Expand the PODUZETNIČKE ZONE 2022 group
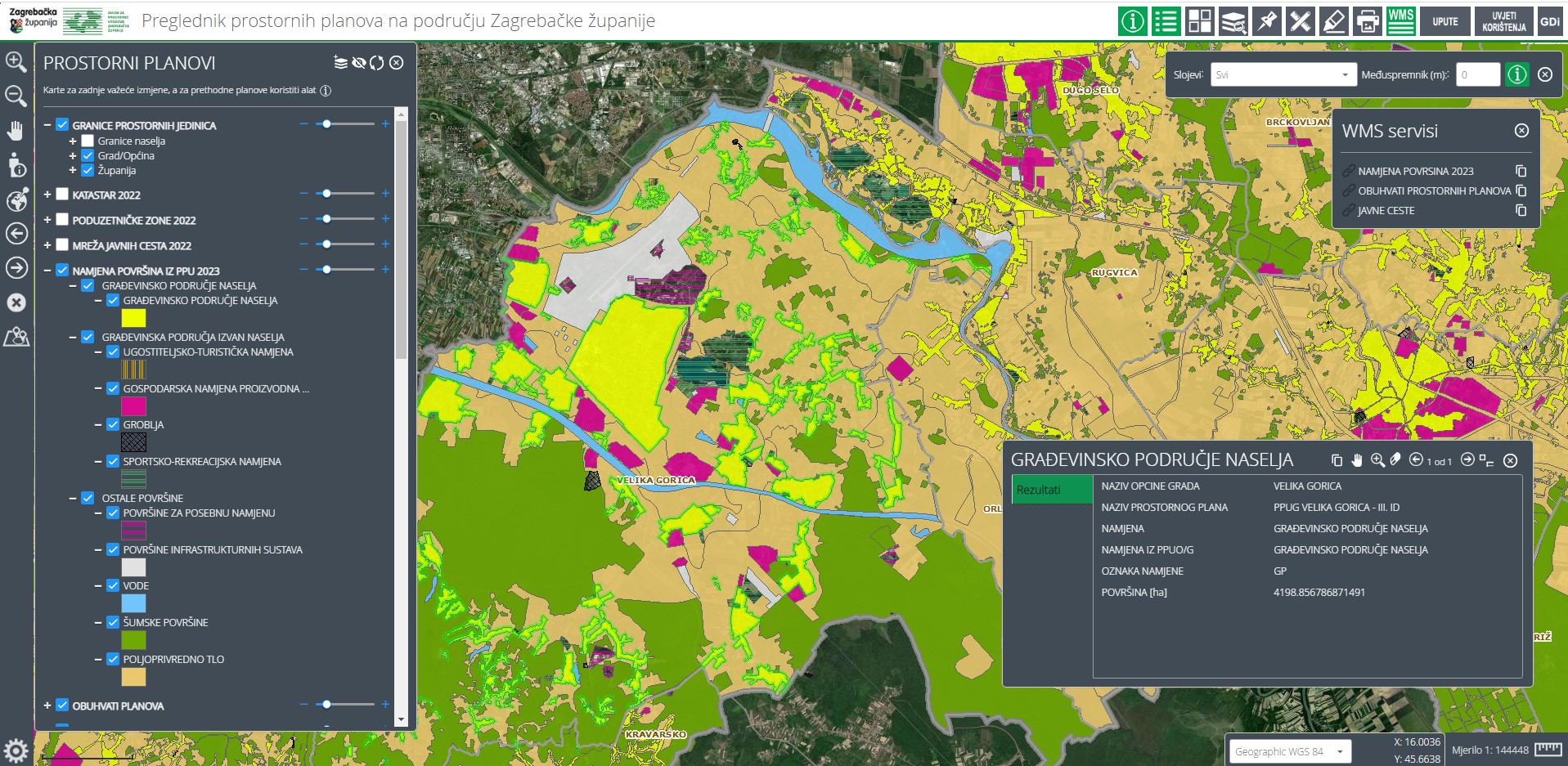 (x=47, y=220)
